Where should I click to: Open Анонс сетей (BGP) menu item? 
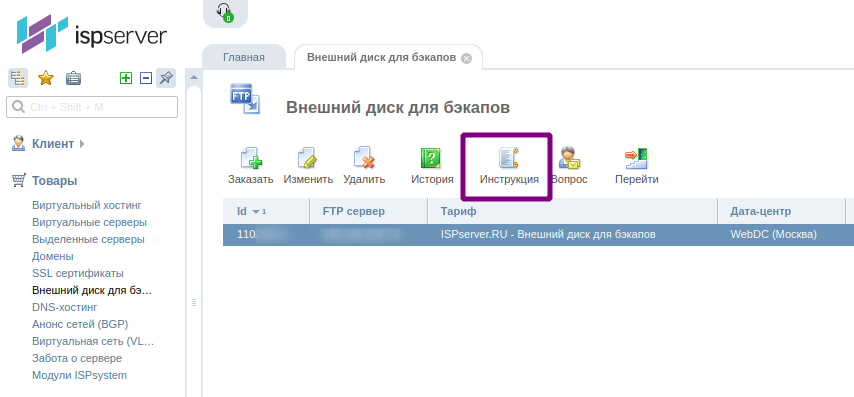pyautogui.click(x=80, y=324)
